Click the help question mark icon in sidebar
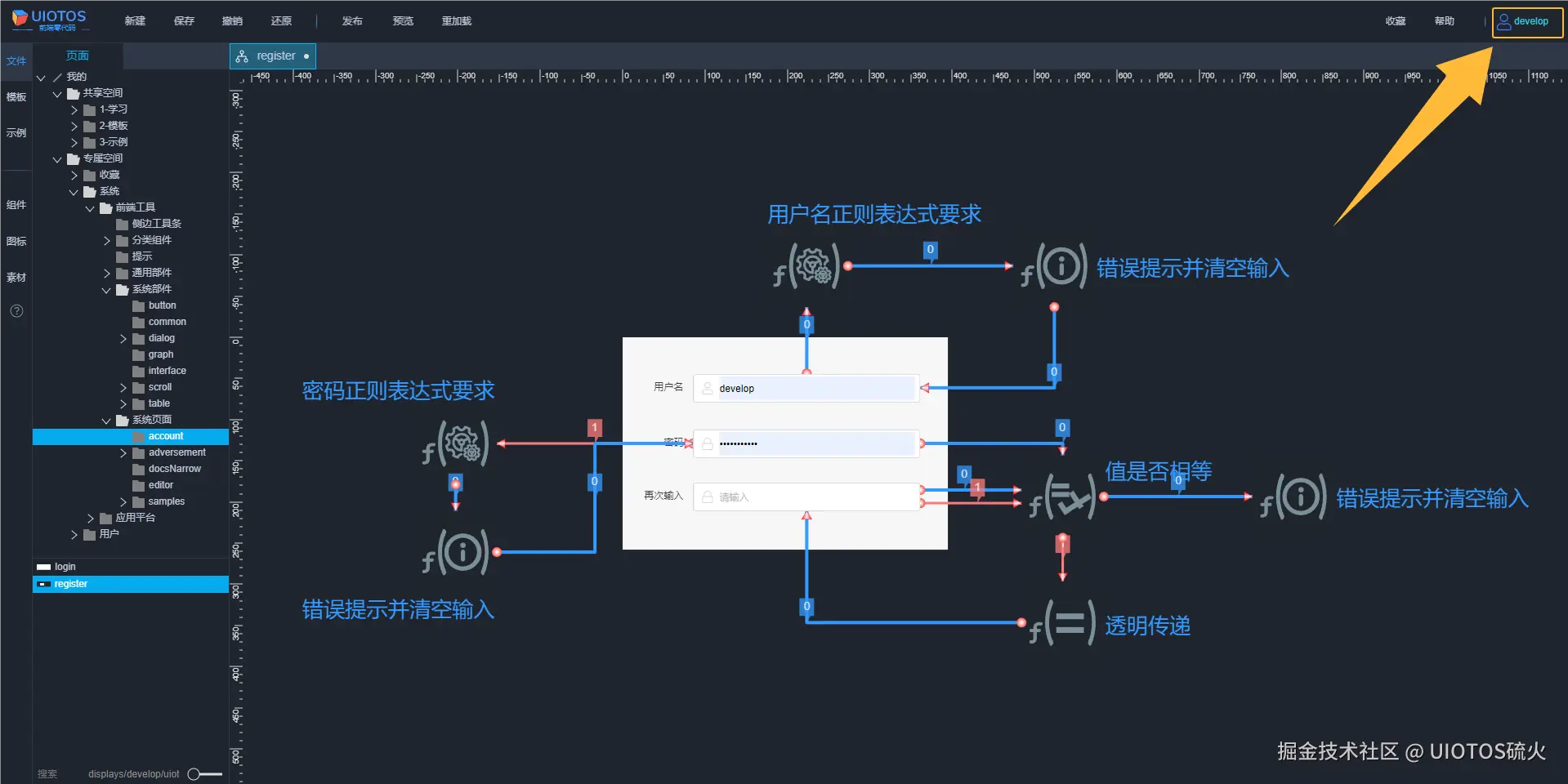Viewport: 1568px width, 784px height. tap(16, 310)
